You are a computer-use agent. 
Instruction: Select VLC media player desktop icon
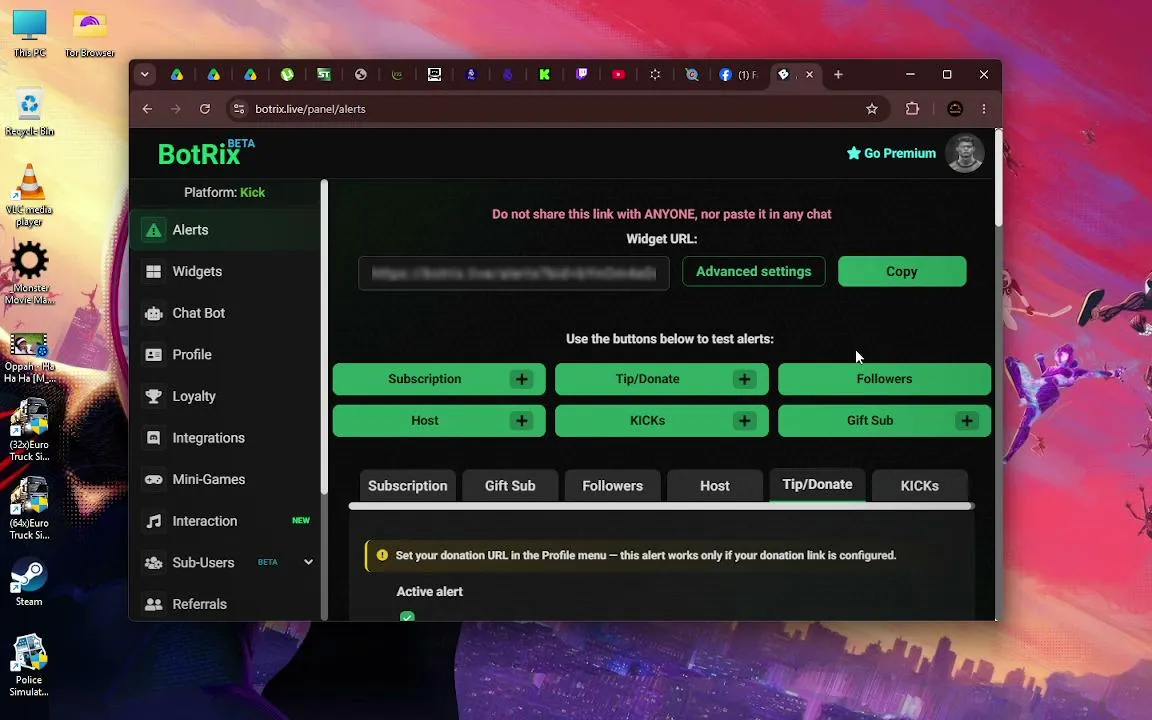(x=29, y=195)
